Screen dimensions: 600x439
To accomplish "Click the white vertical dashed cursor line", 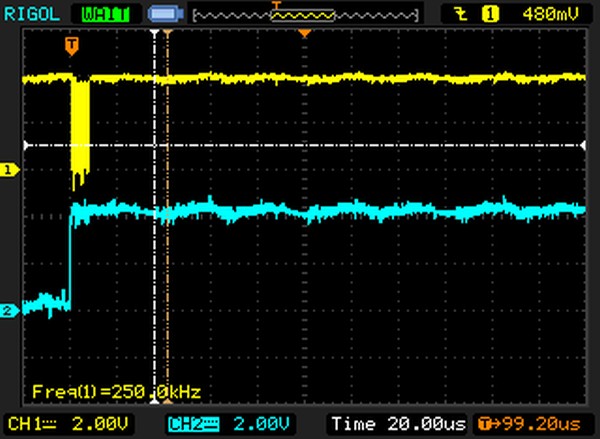I will click(x=154, y=250).
